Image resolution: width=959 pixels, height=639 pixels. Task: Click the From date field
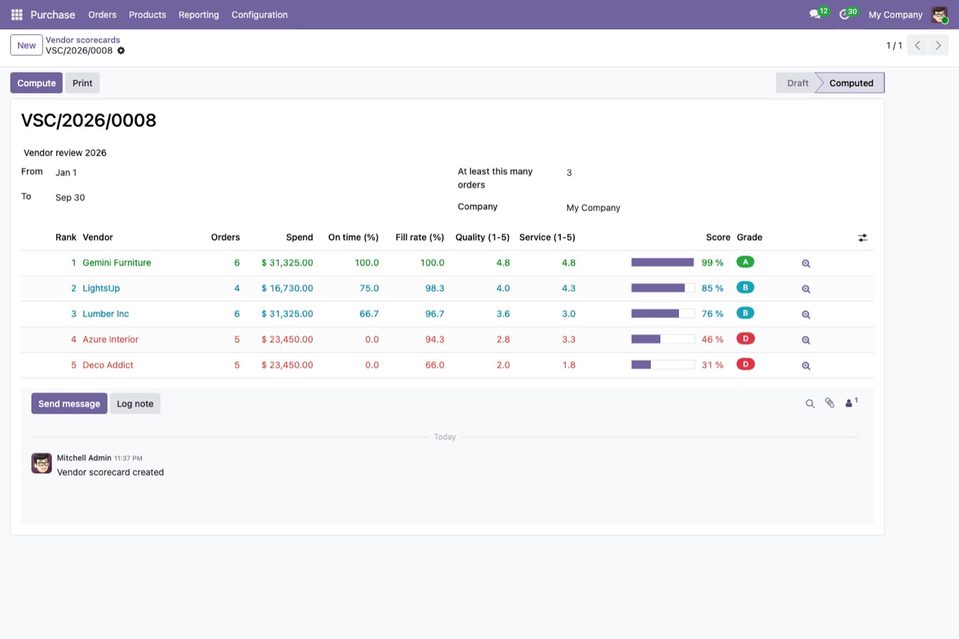coord(66,172)
